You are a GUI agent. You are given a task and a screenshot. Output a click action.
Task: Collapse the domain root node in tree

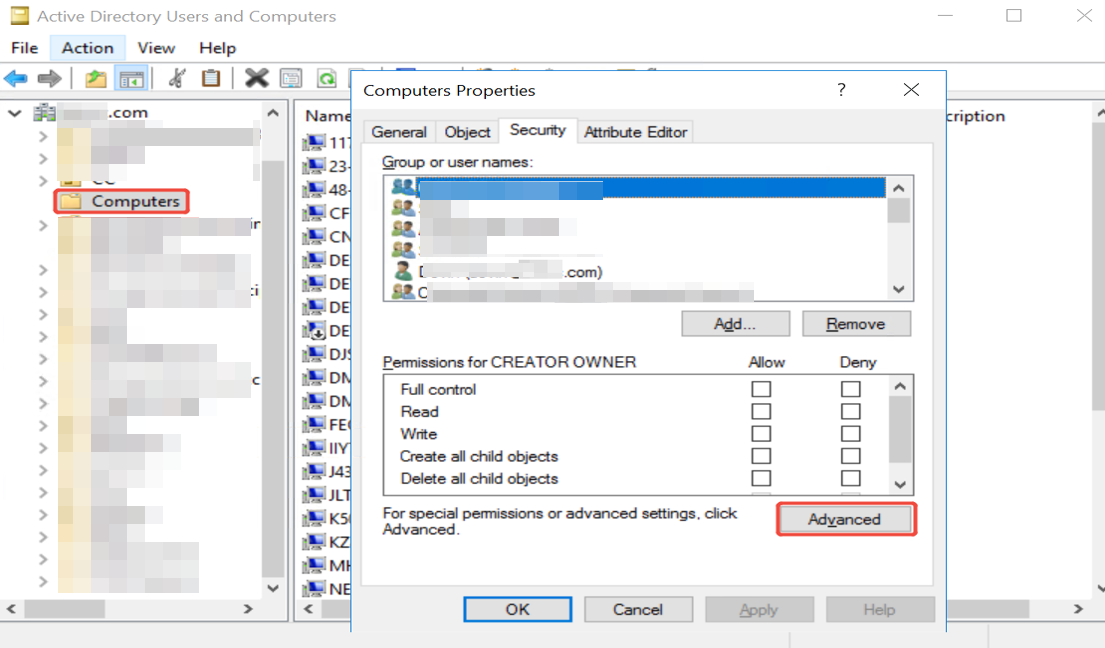[15, 113]
